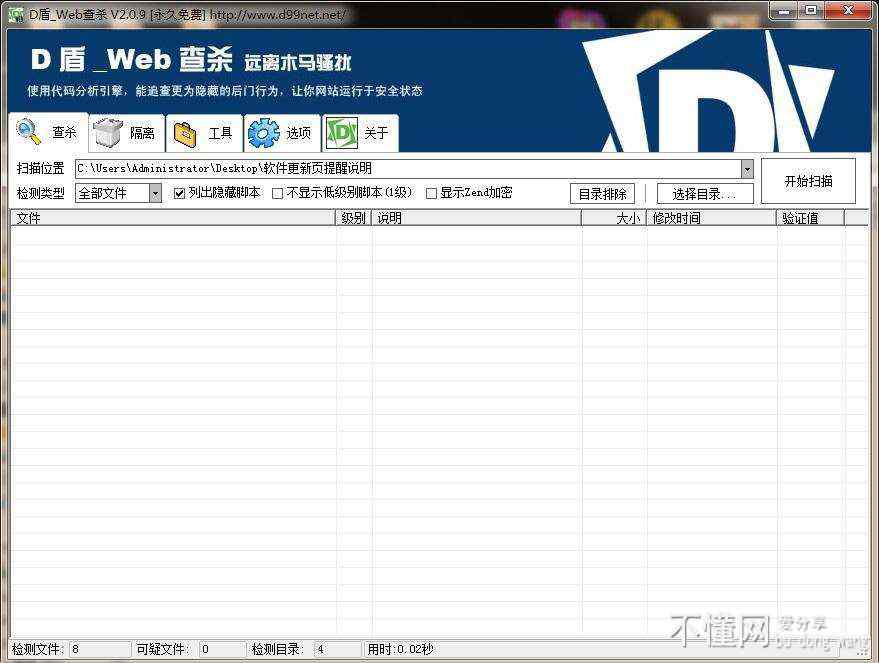The width and height of the screenshot is (879, 663).
Task: Click the D盾 app icon in the title bar
Action: (16, 13)
